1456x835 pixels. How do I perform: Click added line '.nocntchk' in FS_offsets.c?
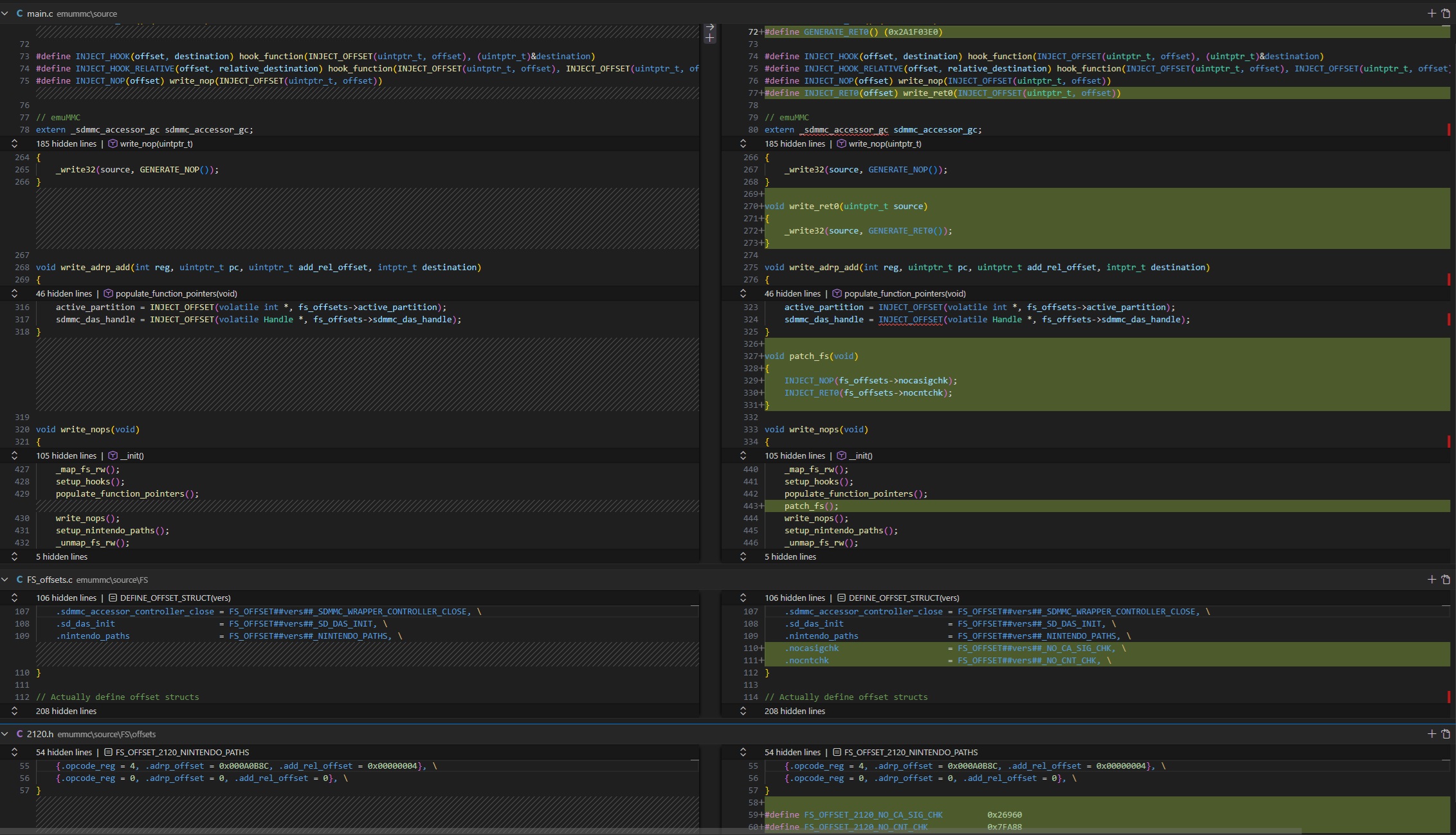[x=1107, y=660]
